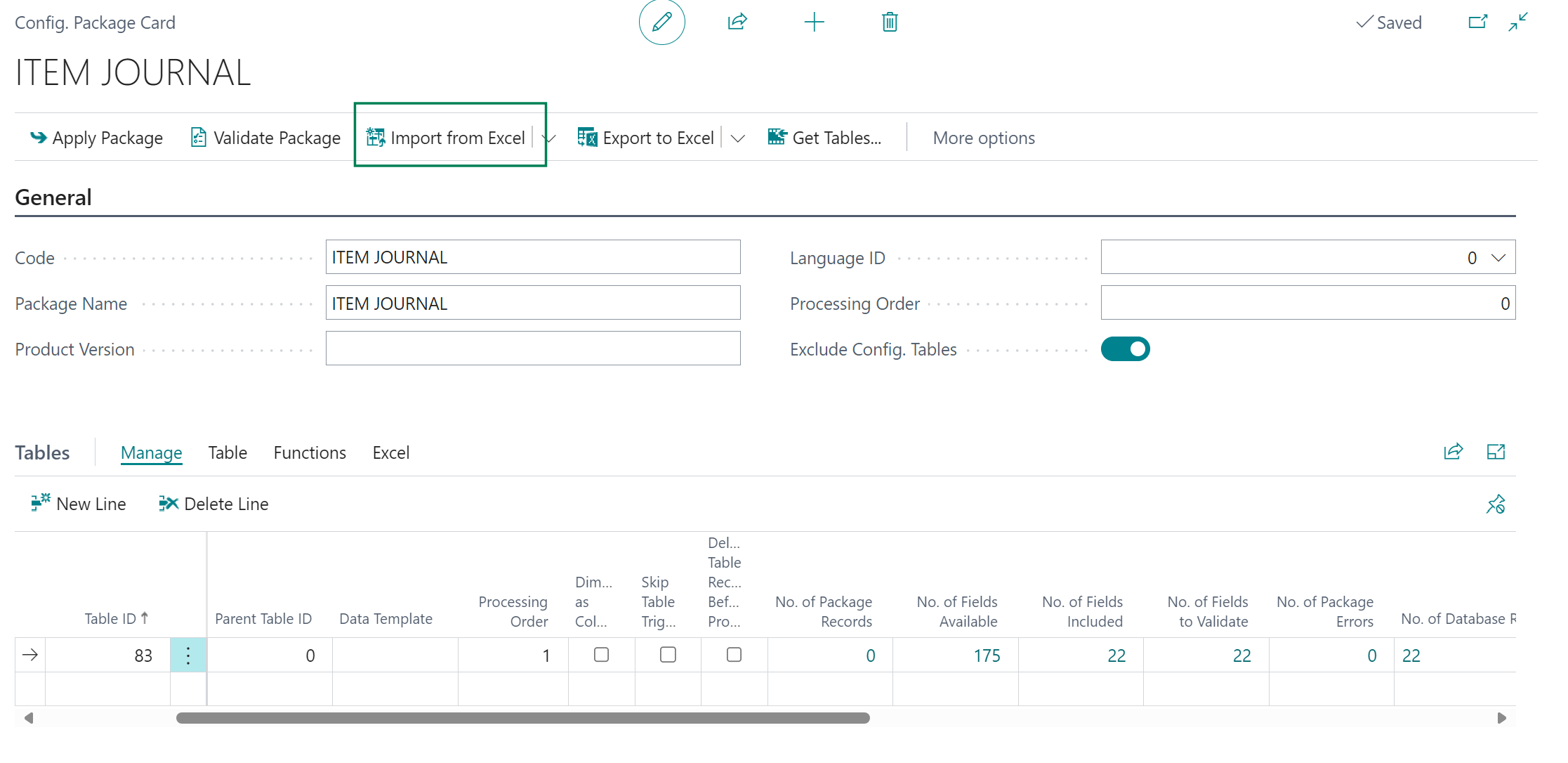Screen dimensions: 1568x763
Task: Check Skip Table Triggers box for row 83
Action: tap(668, 655)
